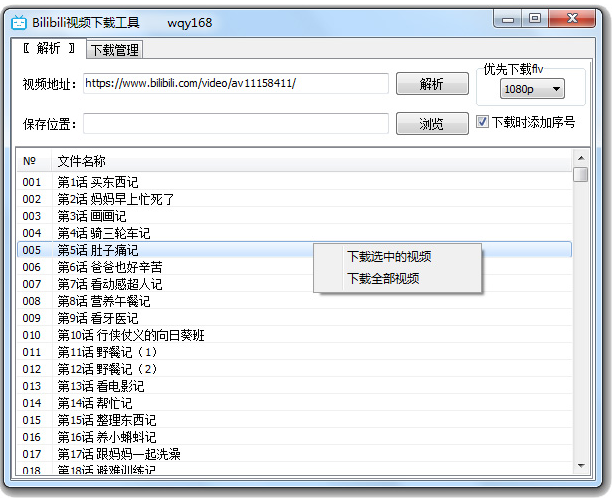Select row 第1话 买东西记
This screenshot has width=613, height=499.
click(x=294, y=182)
